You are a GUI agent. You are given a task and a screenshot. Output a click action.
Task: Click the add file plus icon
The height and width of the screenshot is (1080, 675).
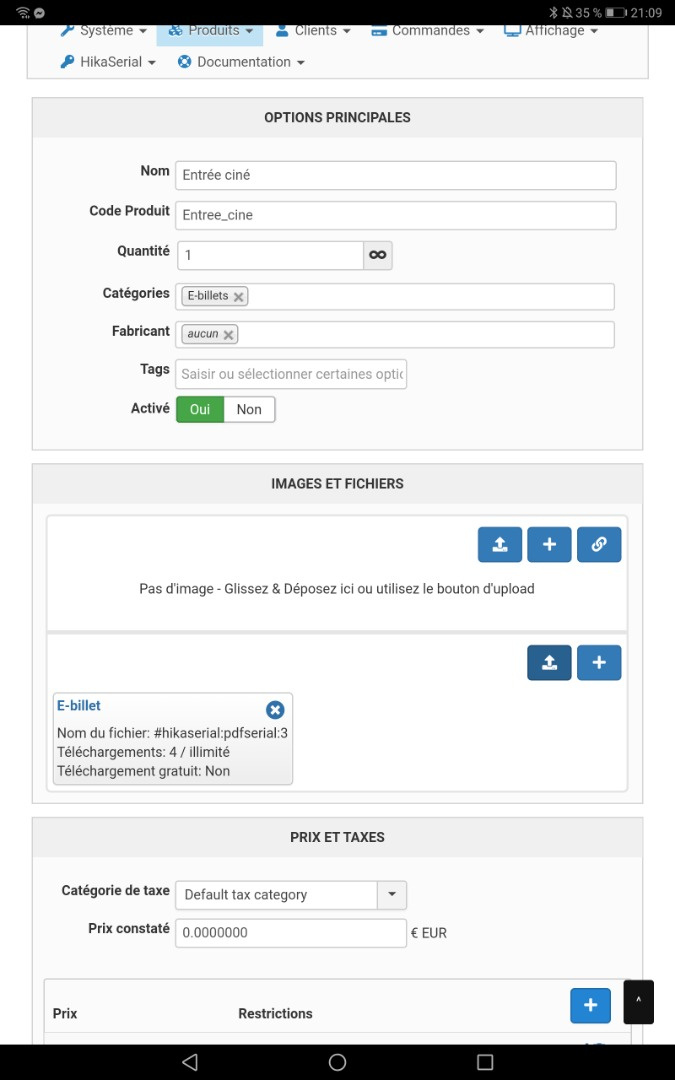click(599, 662)
